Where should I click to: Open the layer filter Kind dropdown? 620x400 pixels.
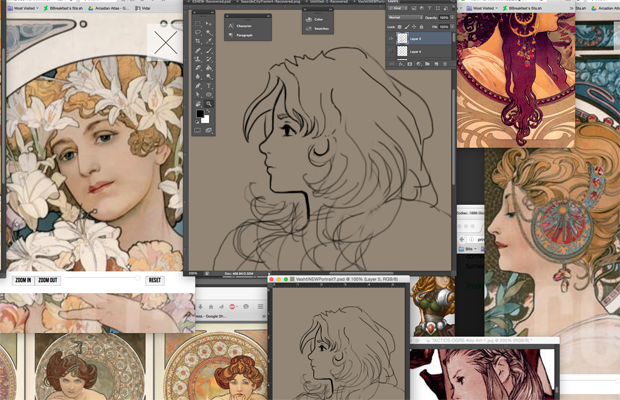point(398,8)
